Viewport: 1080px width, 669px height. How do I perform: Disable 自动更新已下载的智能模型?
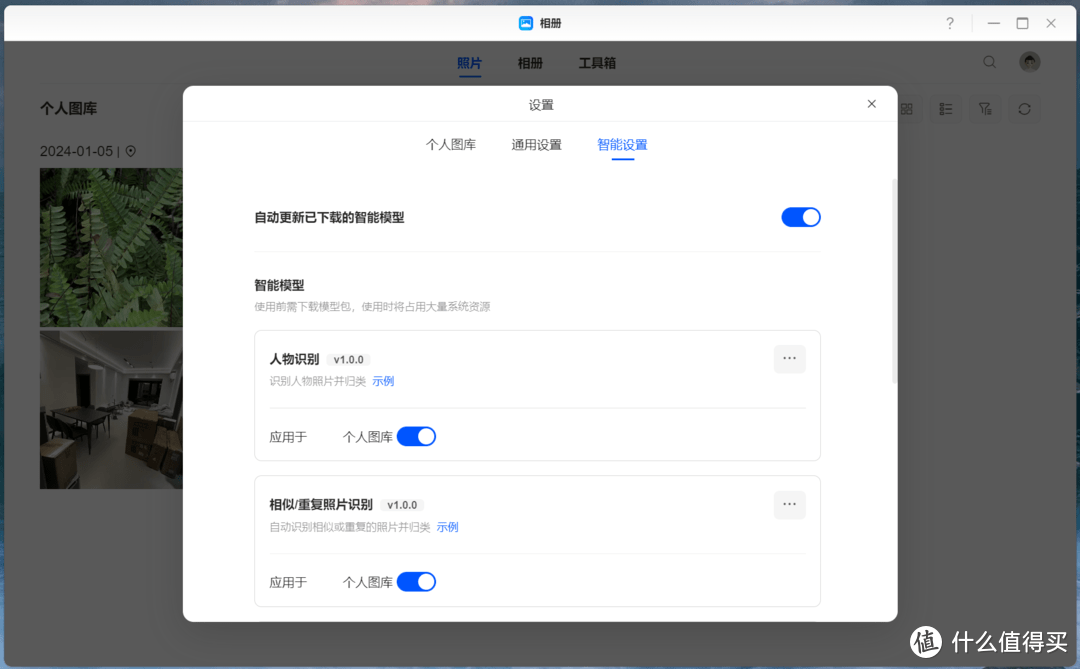[801, 217]
